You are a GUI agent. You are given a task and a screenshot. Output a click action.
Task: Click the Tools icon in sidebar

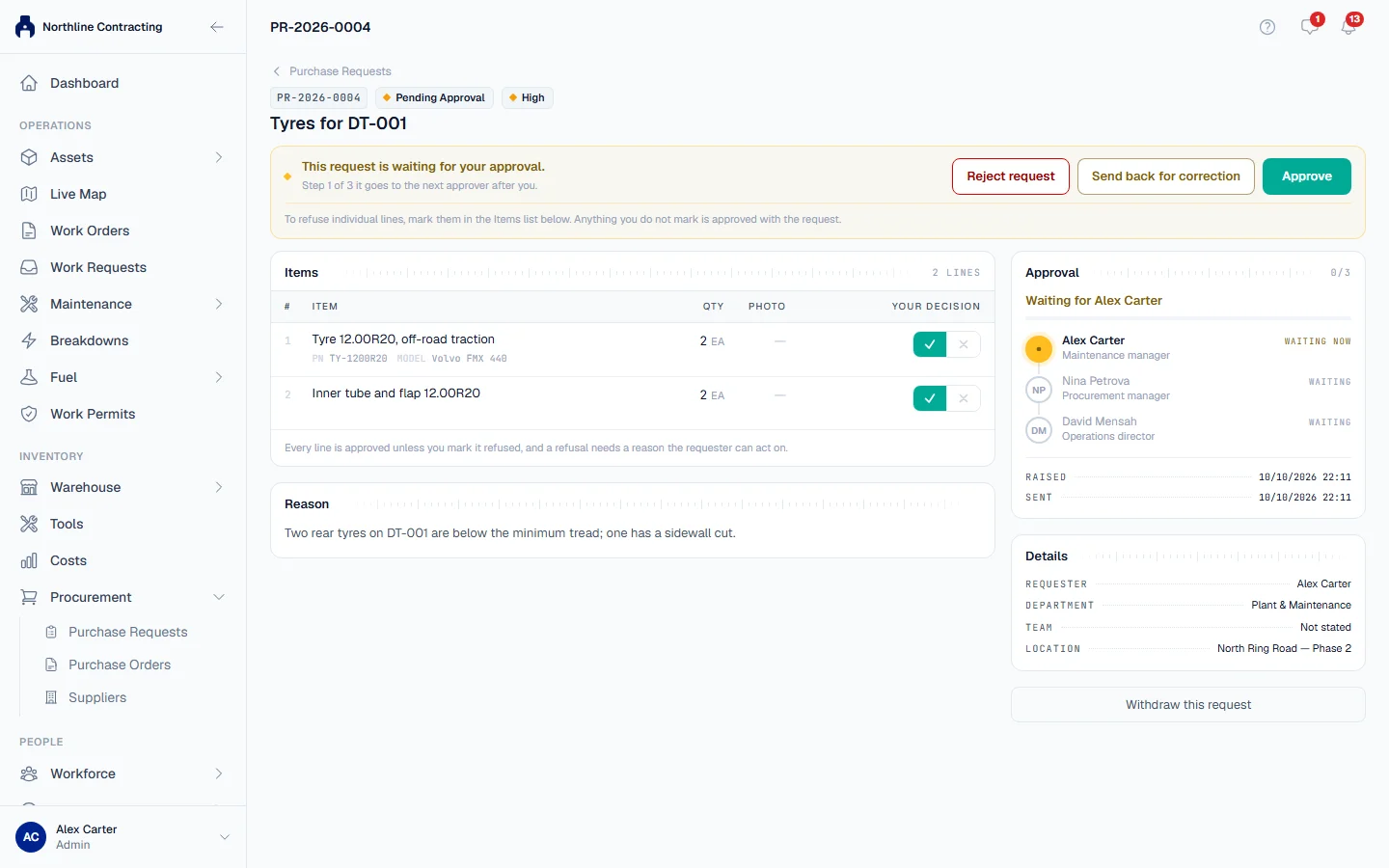(29, 524)
